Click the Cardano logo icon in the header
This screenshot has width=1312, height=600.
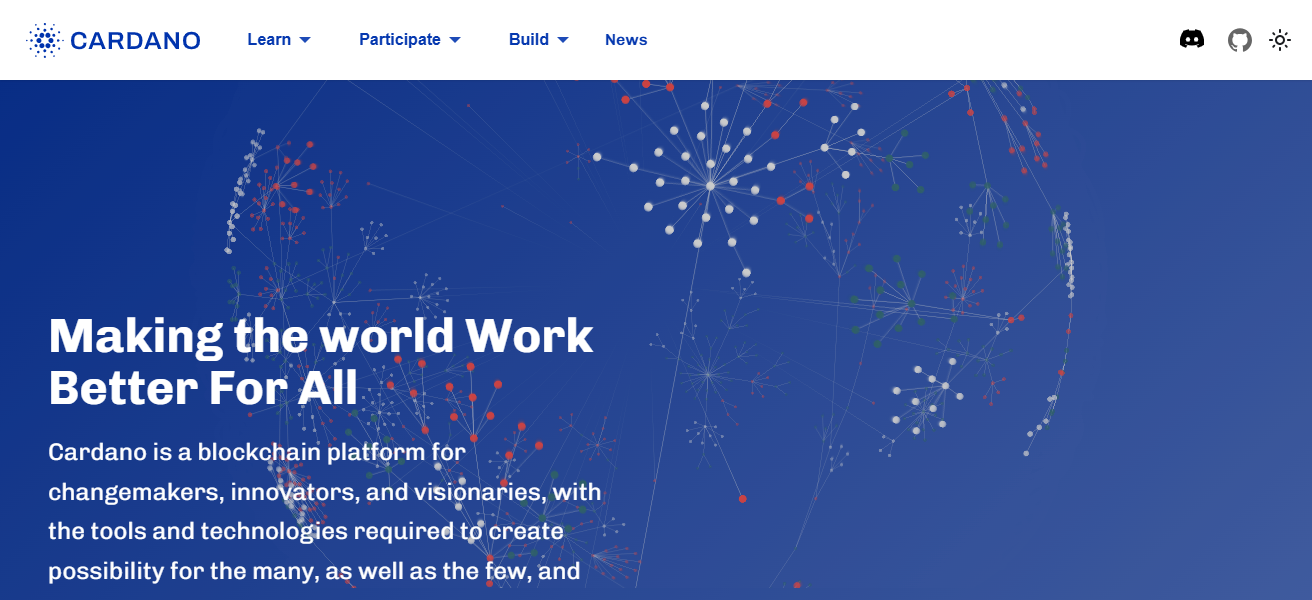coord(44,39)
